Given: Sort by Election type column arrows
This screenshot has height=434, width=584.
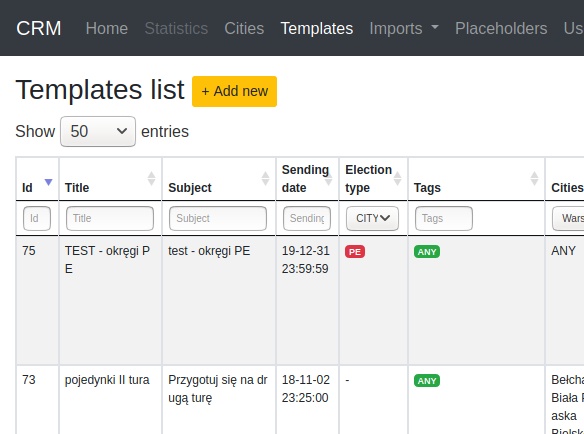Looking at the screenshot, I should (397, 178).
